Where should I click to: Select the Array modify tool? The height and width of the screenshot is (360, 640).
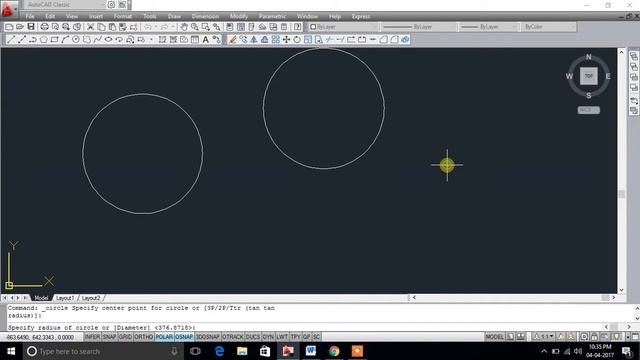coord(276,40)
